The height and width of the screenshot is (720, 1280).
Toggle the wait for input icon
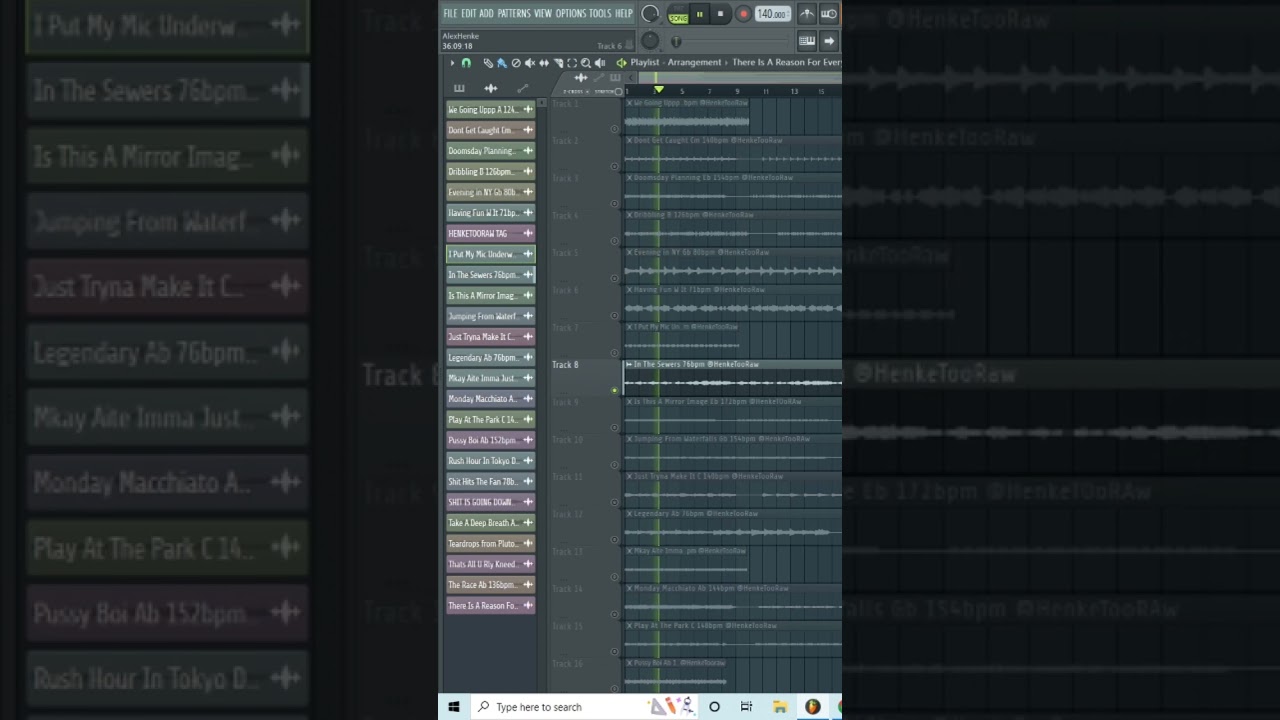829,14
